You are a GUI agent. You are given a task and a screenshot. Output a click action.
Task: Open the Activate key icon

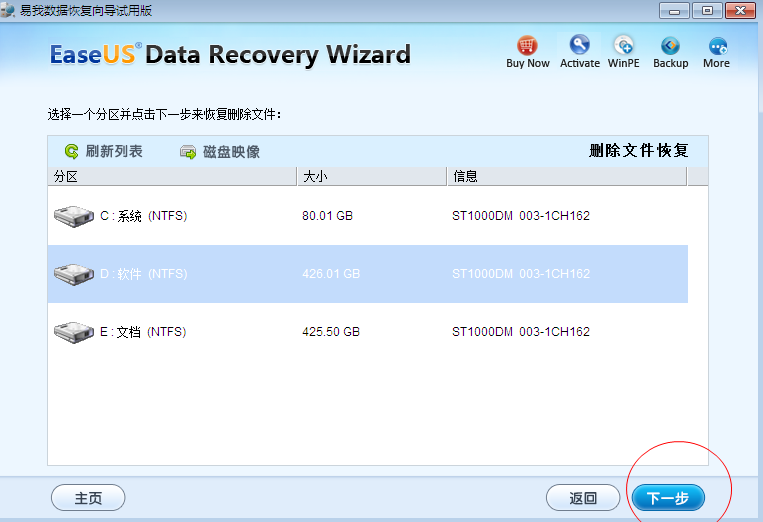(579, 46)
